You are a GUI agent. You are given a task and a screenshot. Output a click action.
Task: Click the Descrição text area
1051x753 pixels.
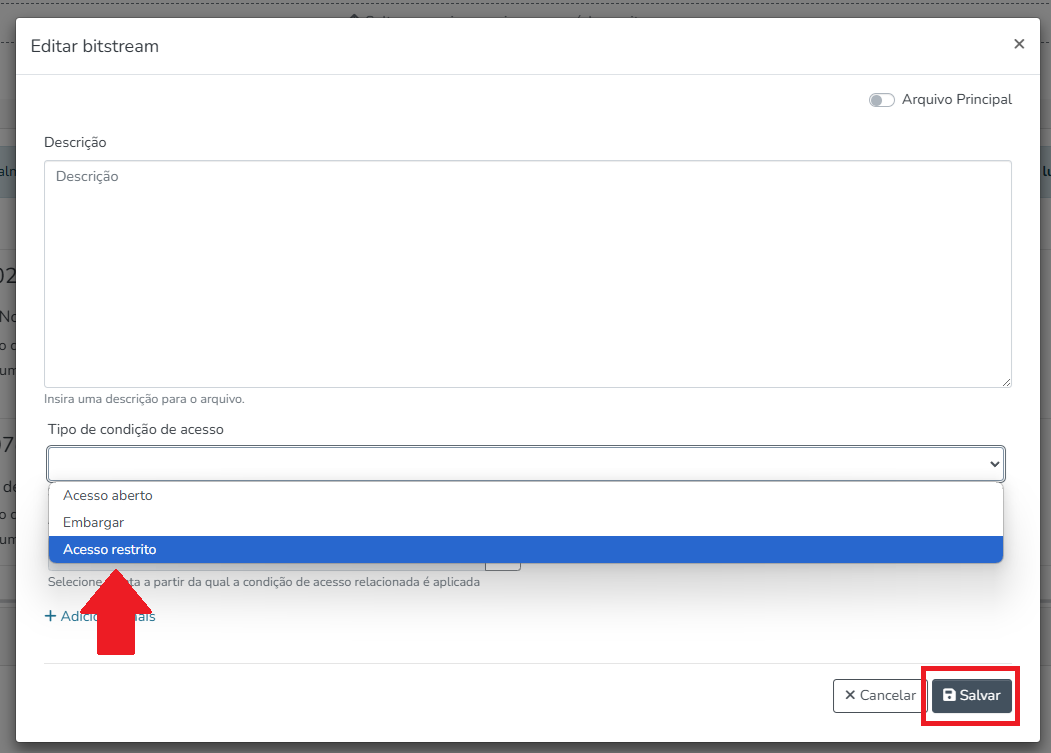[527, 274]
